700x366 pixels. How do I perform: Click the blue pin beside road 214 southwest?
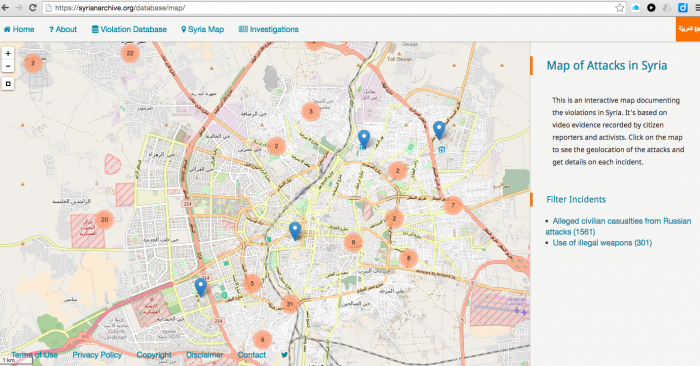pyautogui.click(x=201, y=287)
